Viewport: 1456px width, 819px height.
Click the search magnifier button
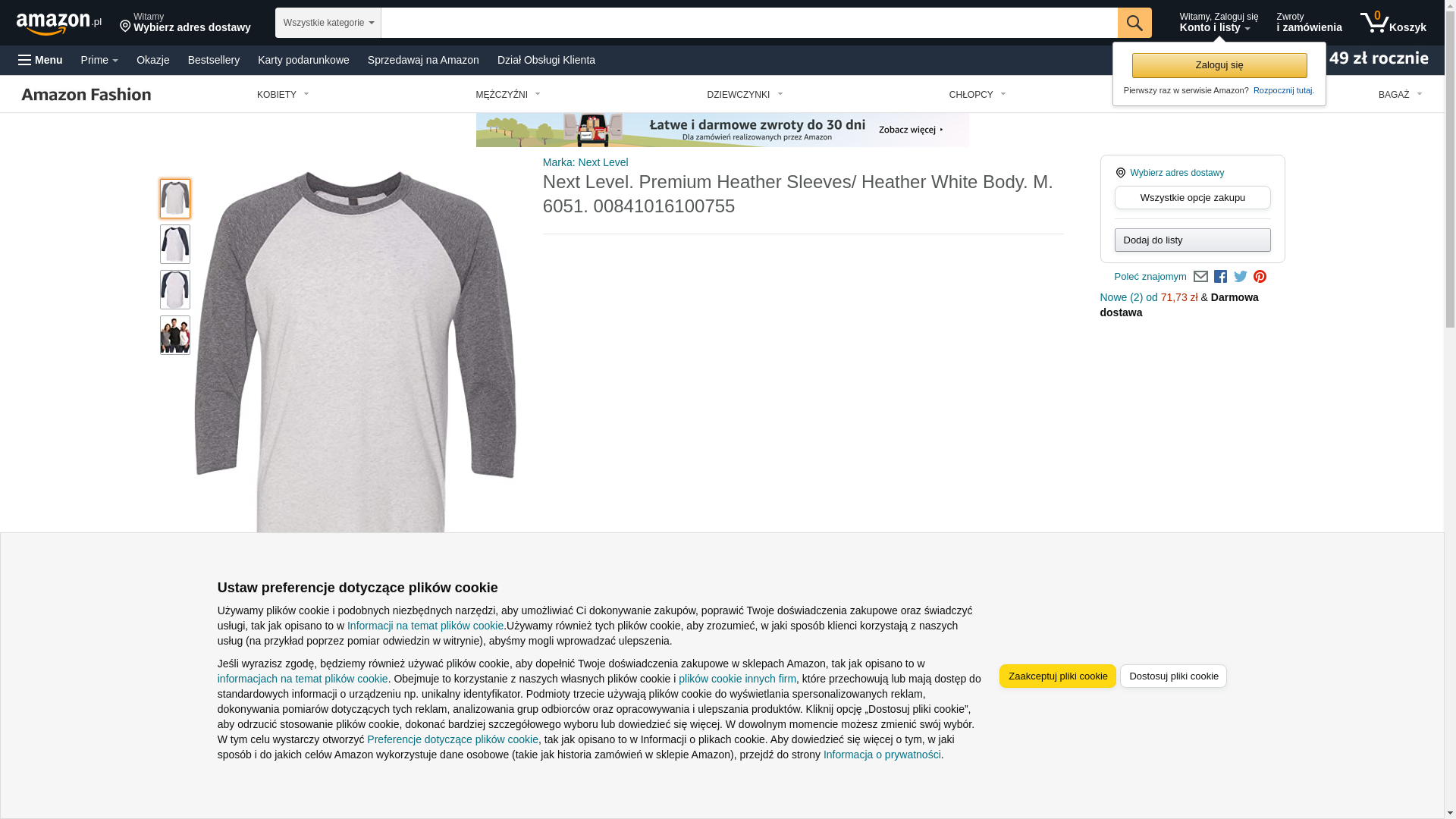pos(1134,23)
